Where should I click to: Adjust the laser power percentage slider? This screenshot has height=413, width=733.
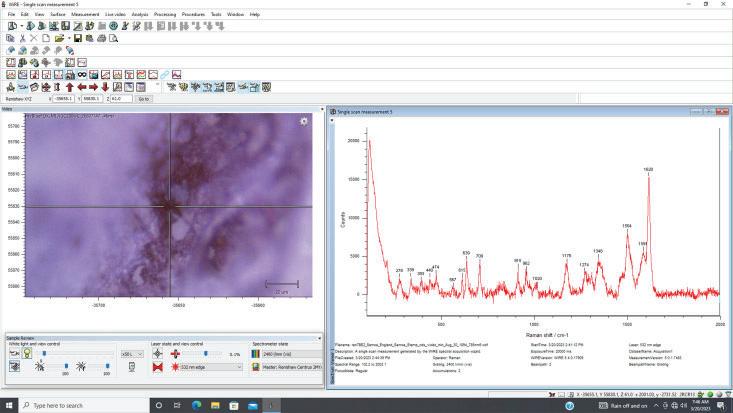(x=206, y=354)
